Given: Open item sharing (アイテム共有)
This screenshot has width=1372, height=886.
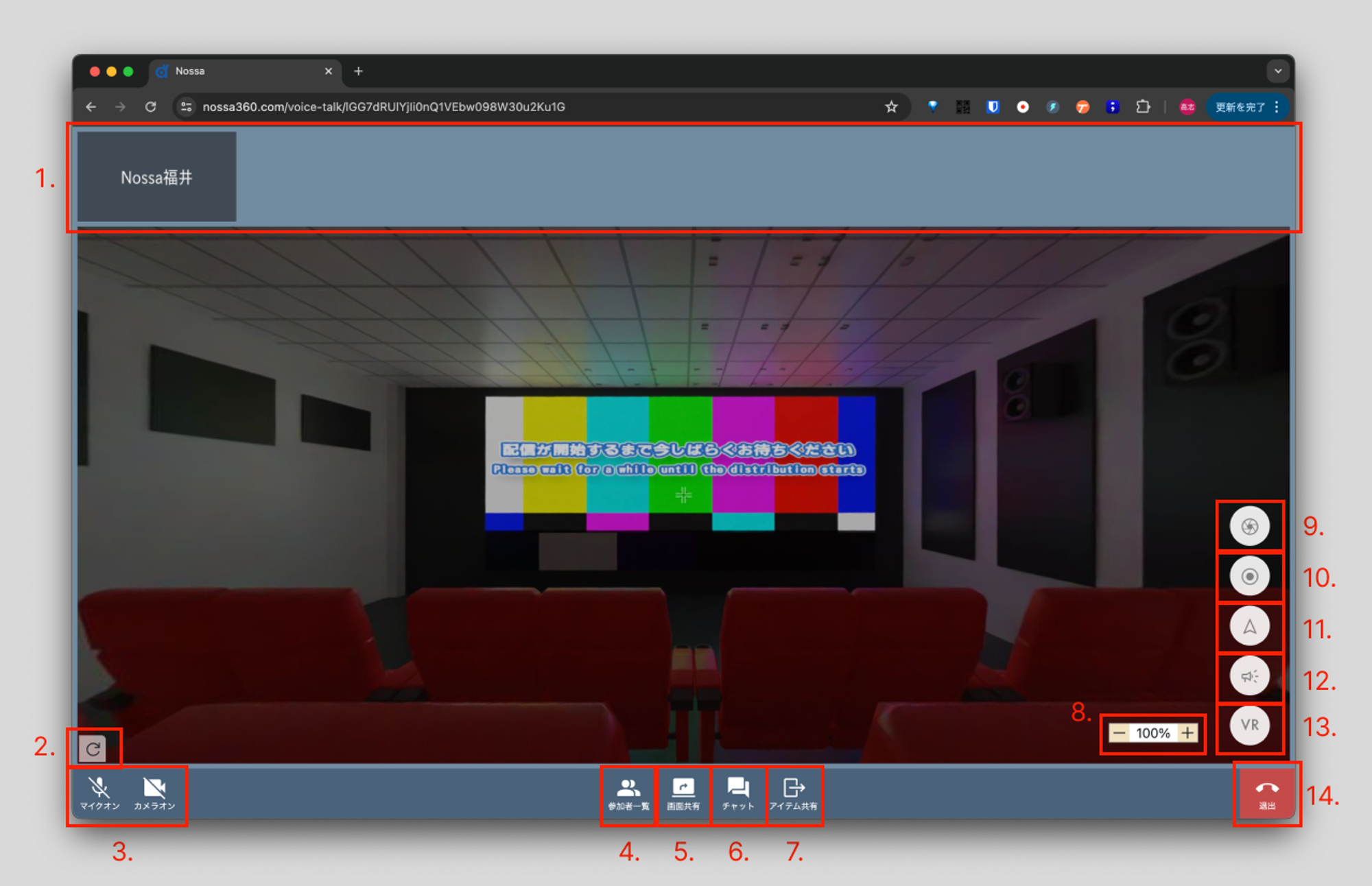Looking at the screenshot, I should point(794,794).
